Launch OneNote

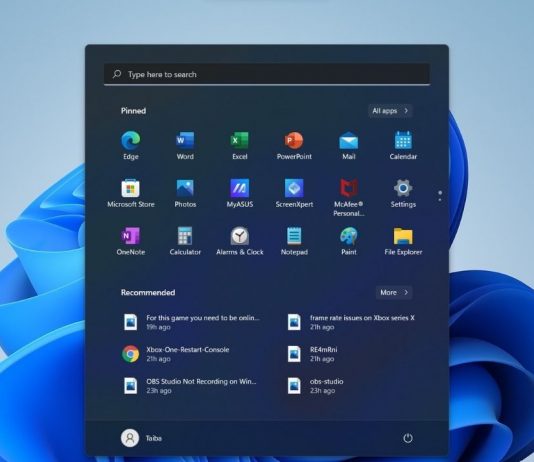131,241
